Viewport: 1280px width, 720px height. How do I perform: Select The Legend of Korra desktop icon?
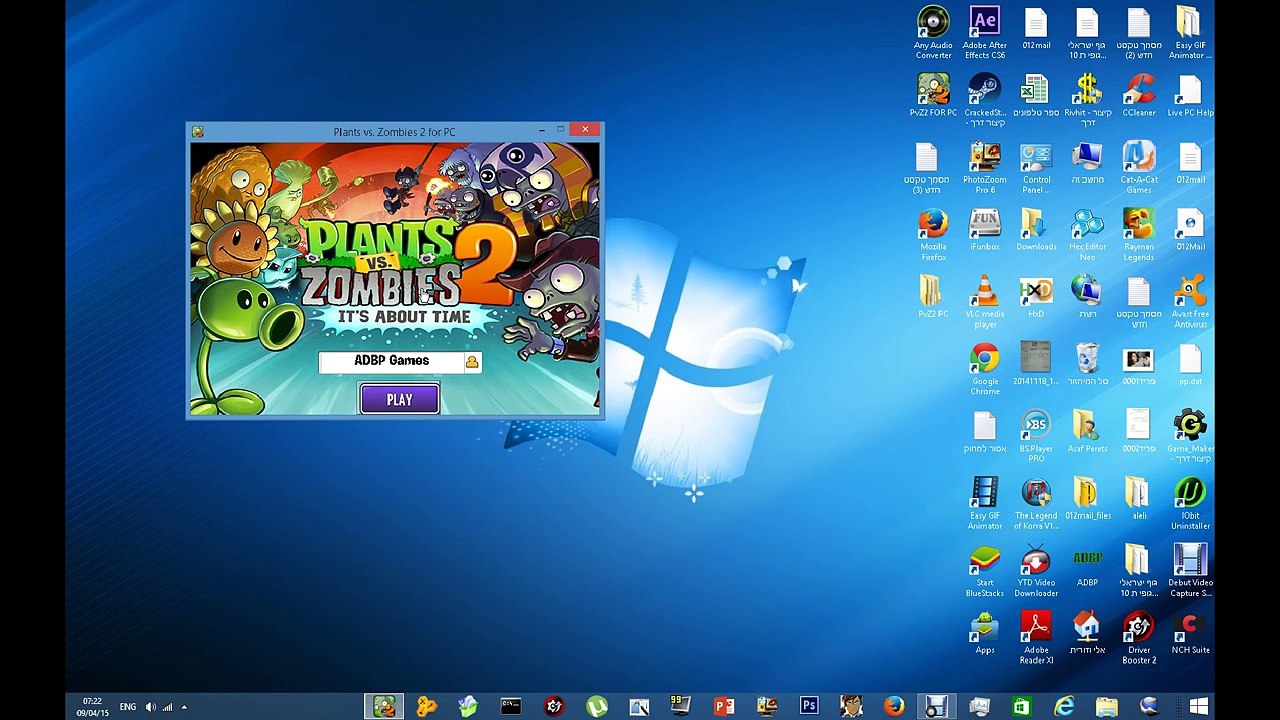click(1036, 502)
